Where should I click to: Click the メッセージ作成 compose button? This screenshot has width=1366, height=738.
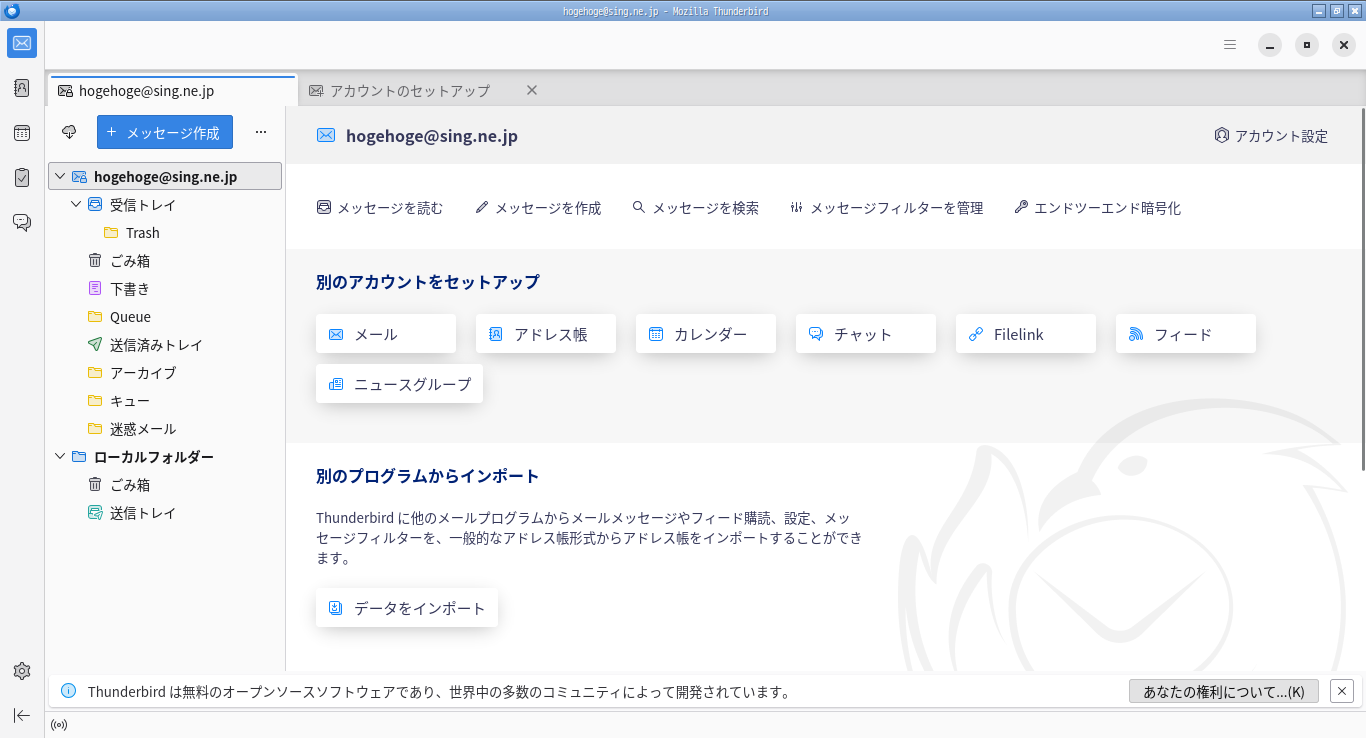coord(165,132)
